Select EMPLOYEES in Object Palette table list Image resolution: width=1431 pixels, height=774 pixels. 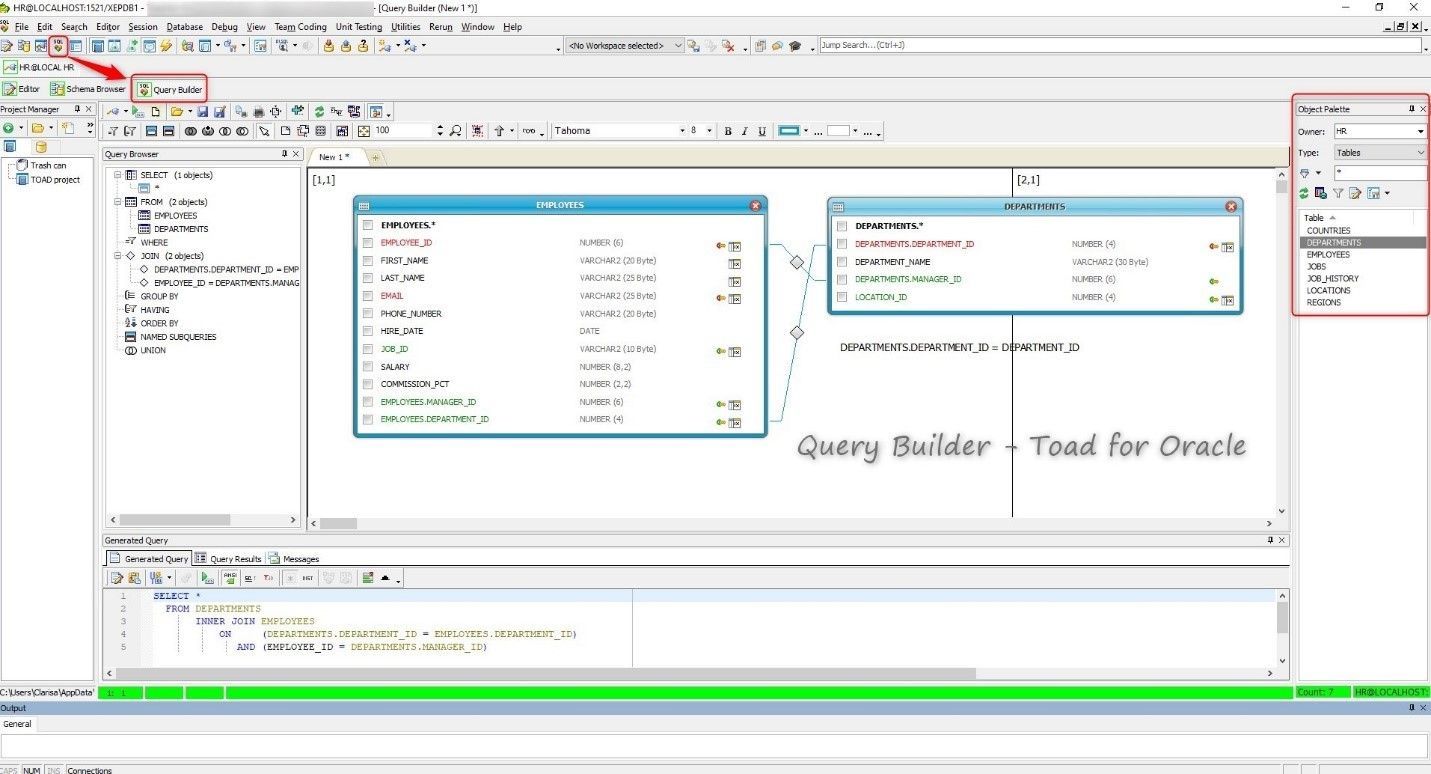coord(1328,255)
